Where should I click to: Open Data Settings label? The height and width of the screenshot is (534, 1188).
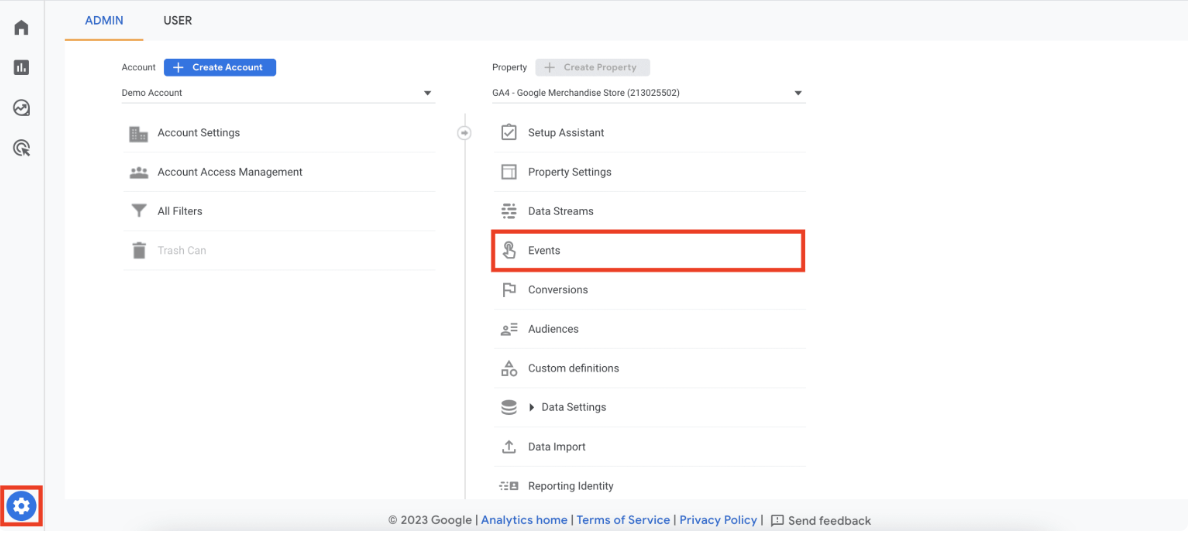pos(574,408)
